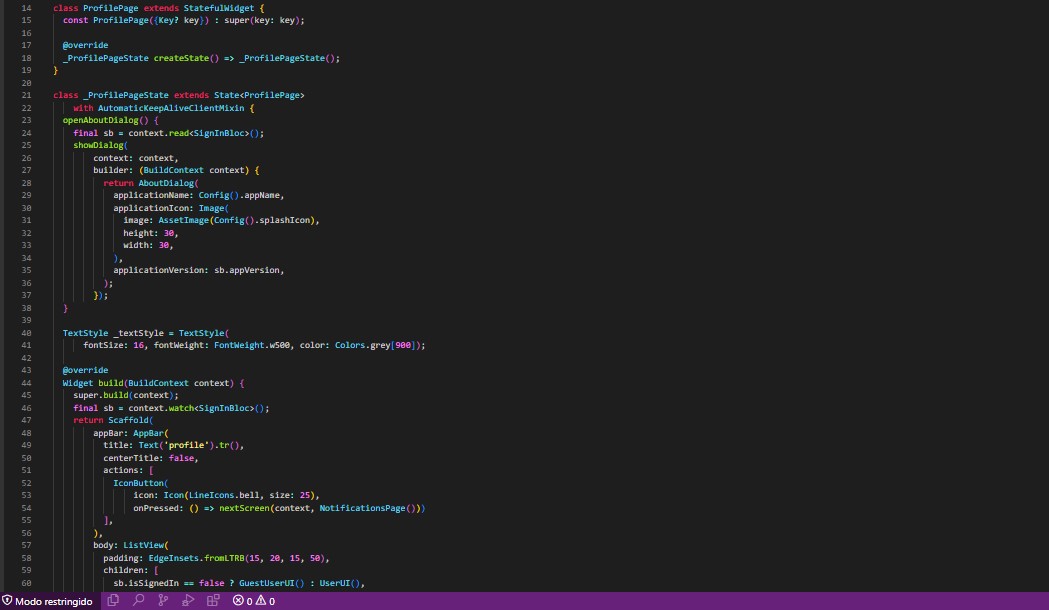This screenshot has height=610, width=1049.
Task: Open the Run and Debug icon
Action: [x=188, y=601]
